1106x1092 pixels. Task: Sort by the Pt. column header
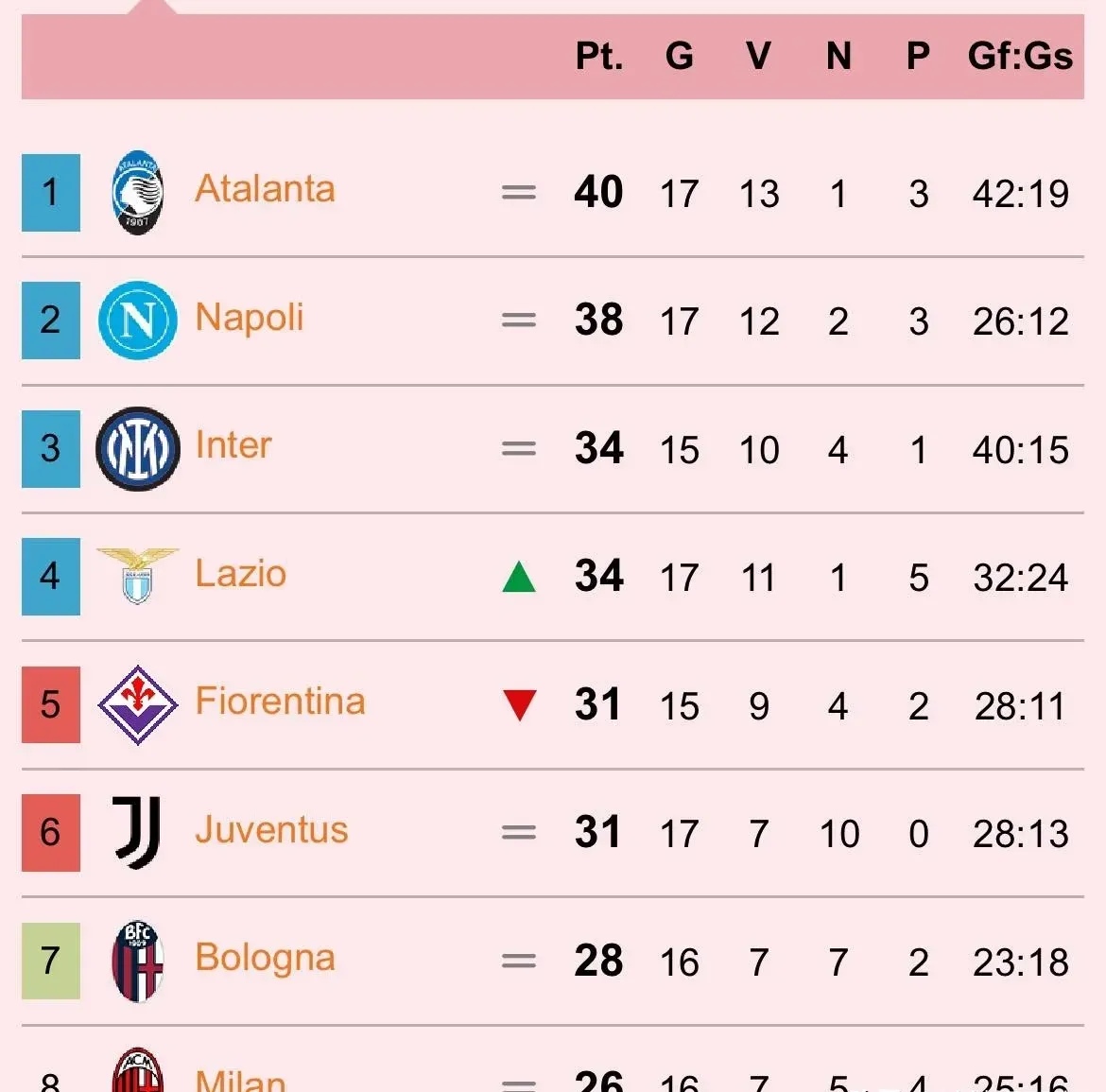coord(599,57)
